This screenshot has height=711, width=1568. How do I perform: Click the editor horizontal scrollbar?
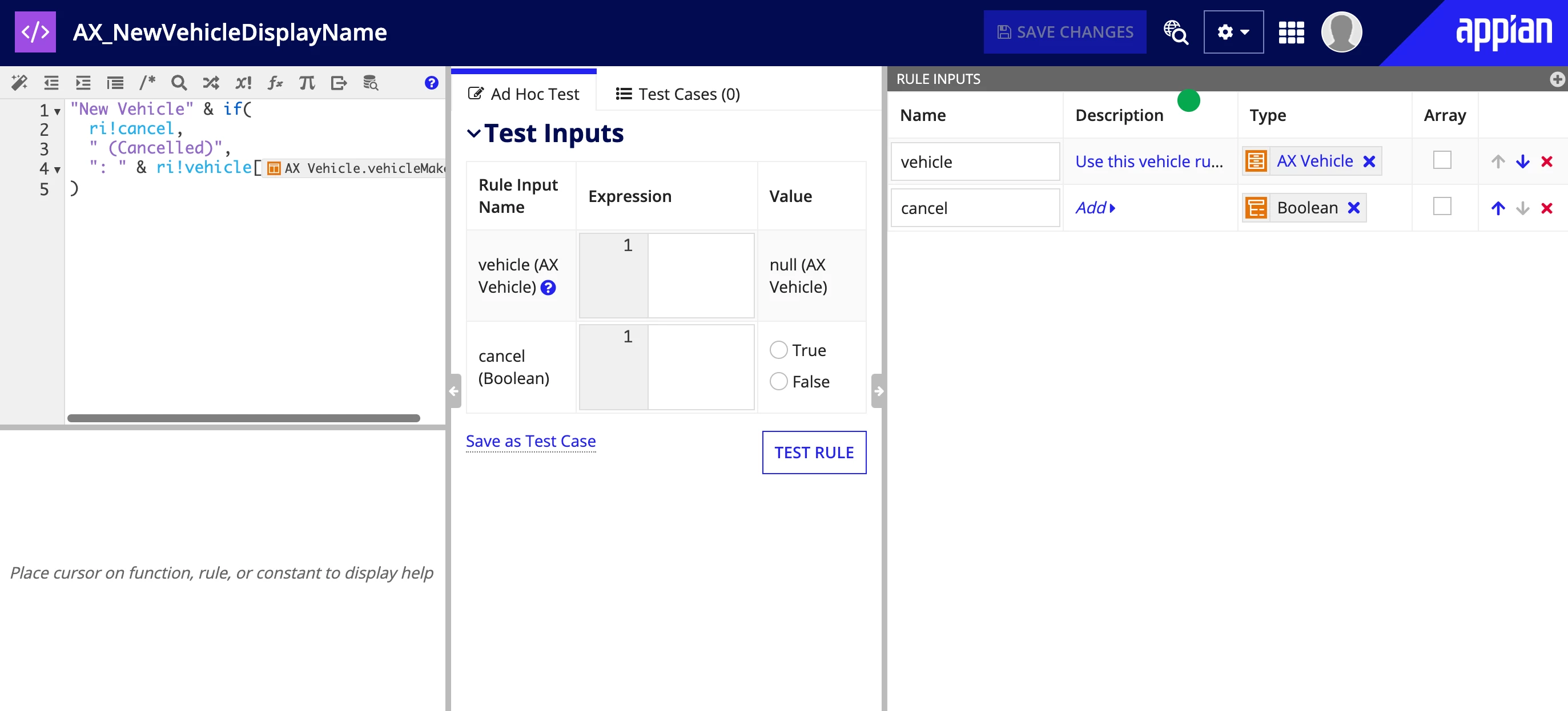coord(243,418)
